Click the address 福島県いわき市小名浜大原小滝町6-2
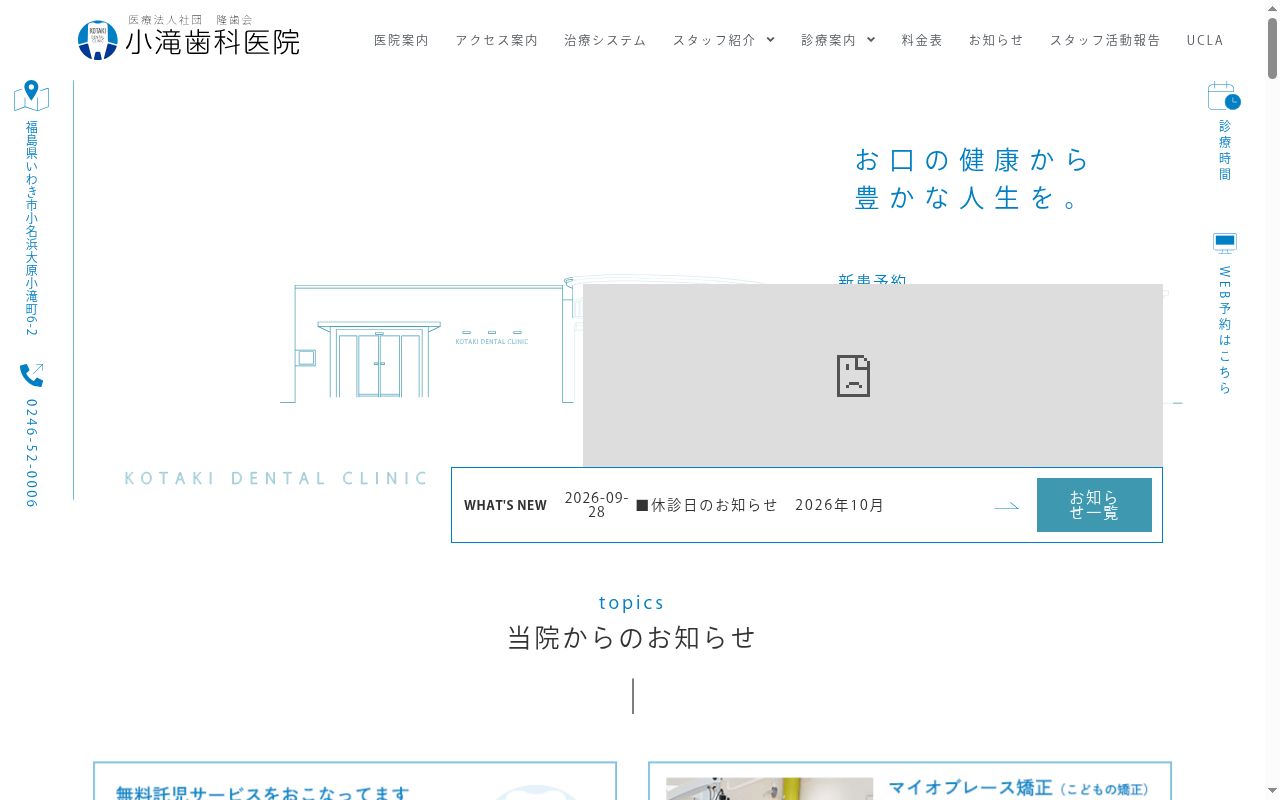 (x=32, y=228)
